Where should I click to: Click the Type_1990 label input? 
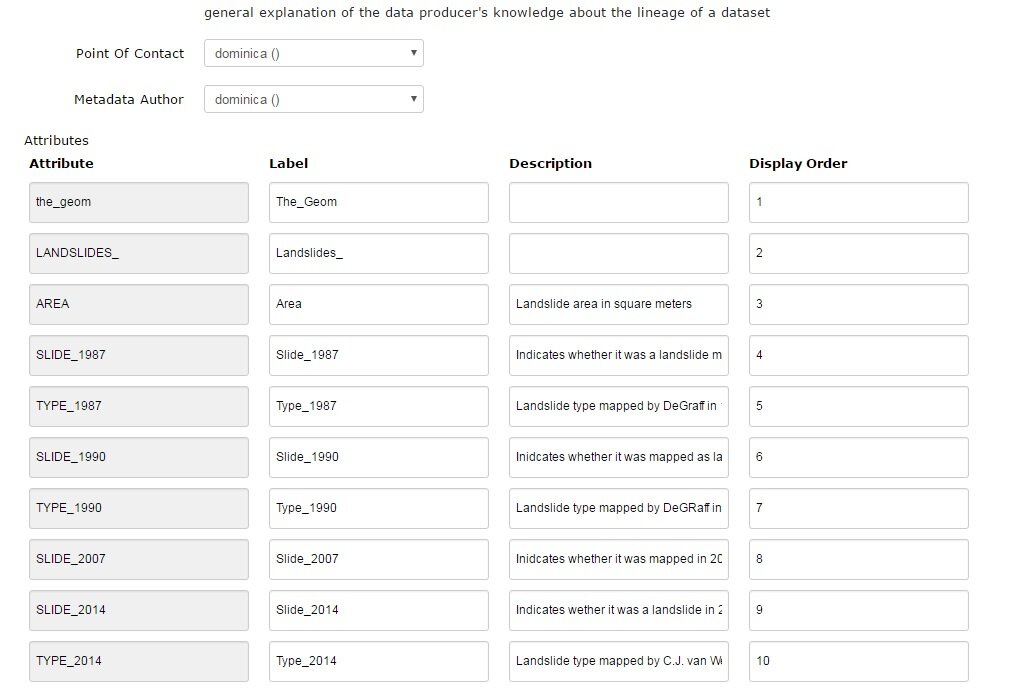(378, 508)
